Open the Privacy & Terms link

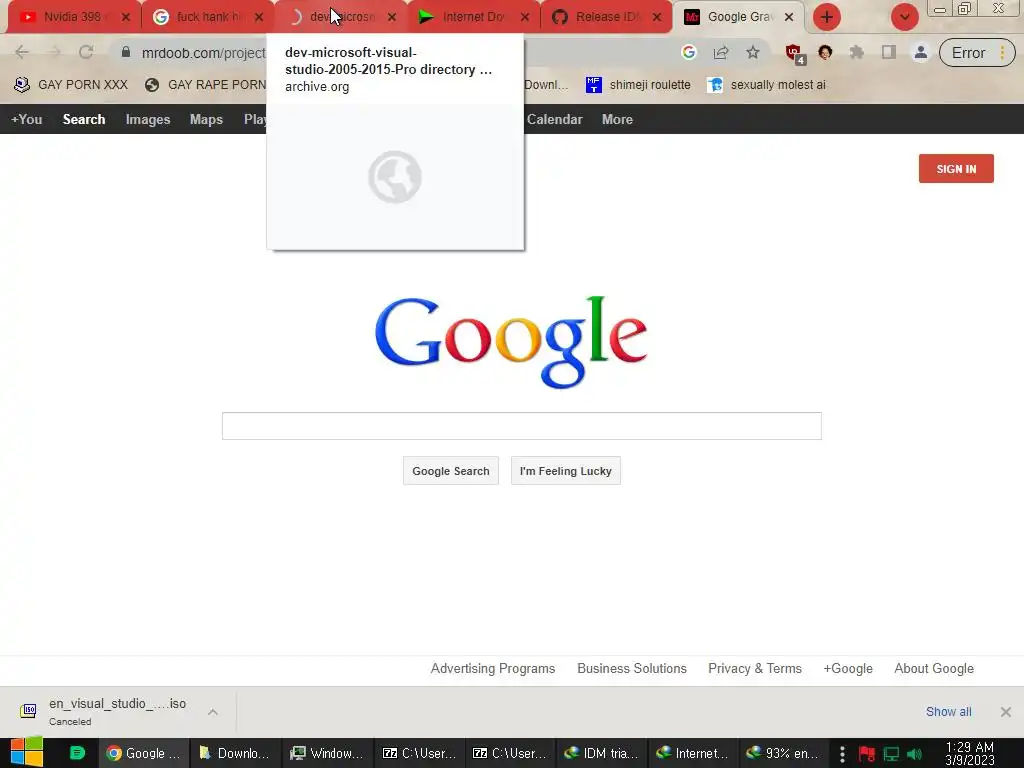coord(755,669)
